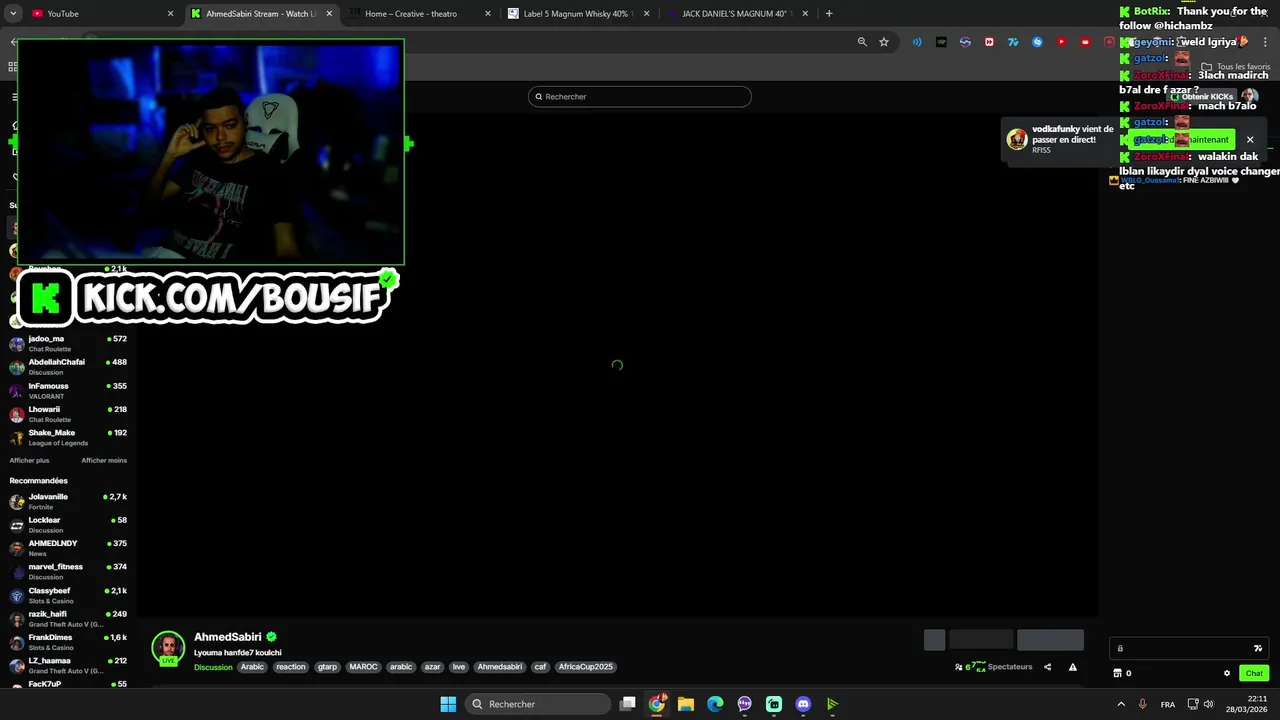Click the blue sound-waves extension icon

tap(917, 42)
